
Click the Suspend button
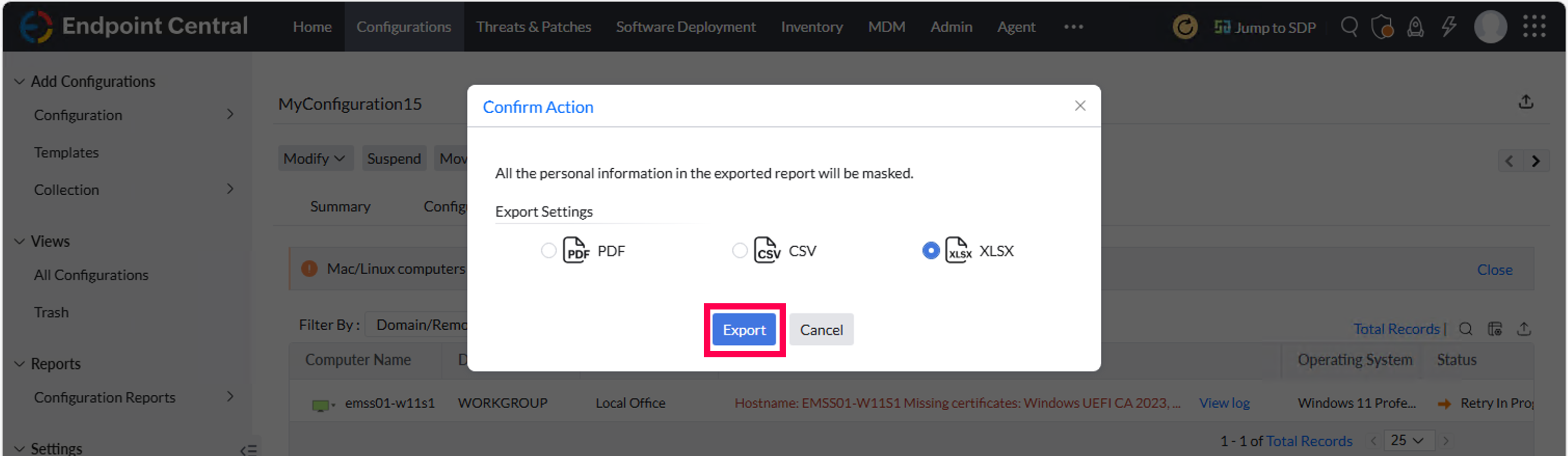394,158
